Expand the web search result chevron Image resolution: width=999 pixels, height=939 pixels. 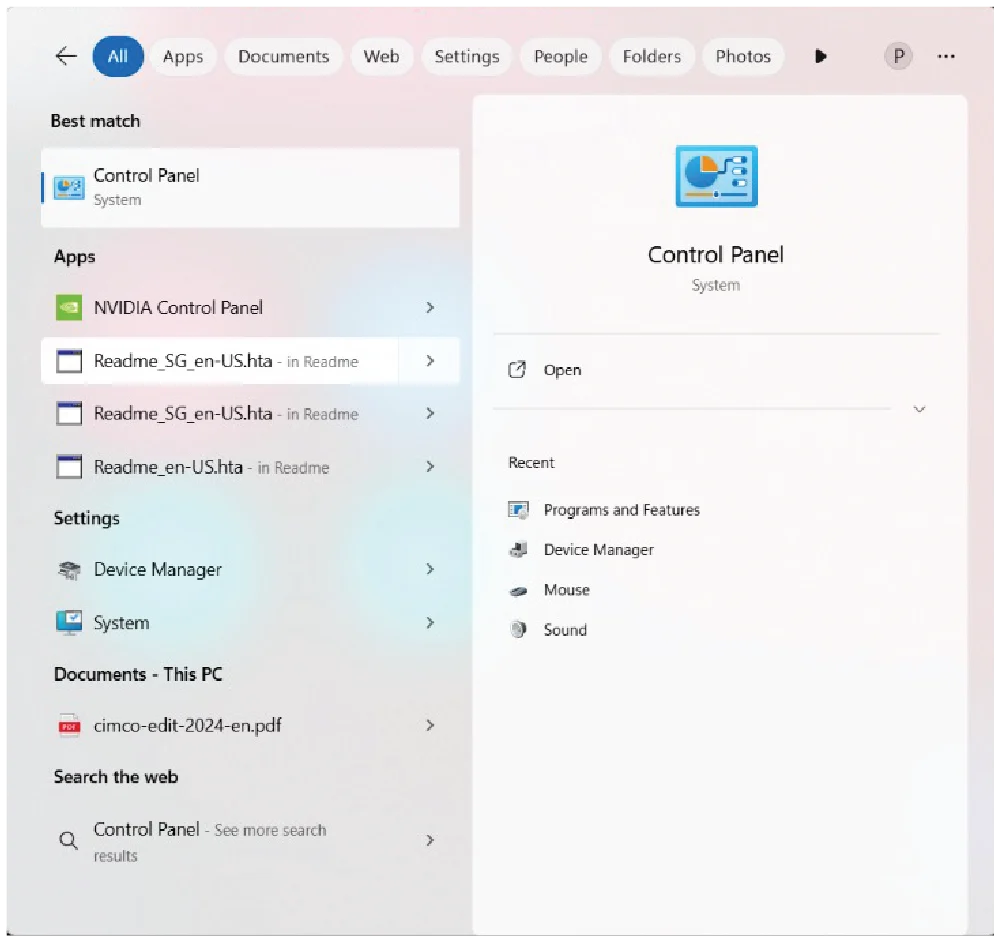pos(430,841)
